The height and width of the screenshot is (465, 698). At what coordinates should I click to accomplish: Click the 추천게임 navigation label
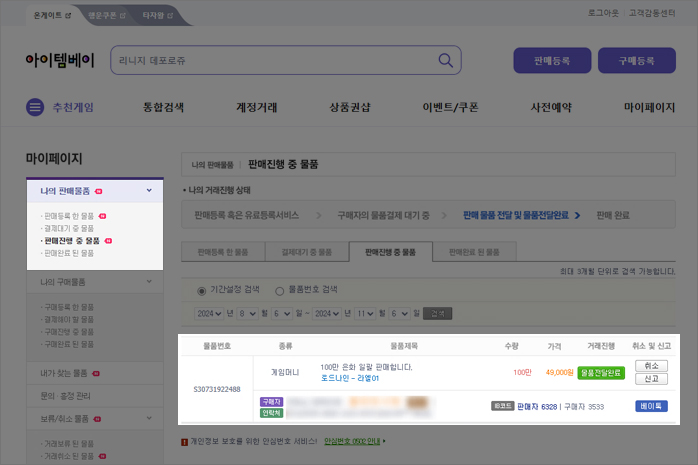[73, 107]
